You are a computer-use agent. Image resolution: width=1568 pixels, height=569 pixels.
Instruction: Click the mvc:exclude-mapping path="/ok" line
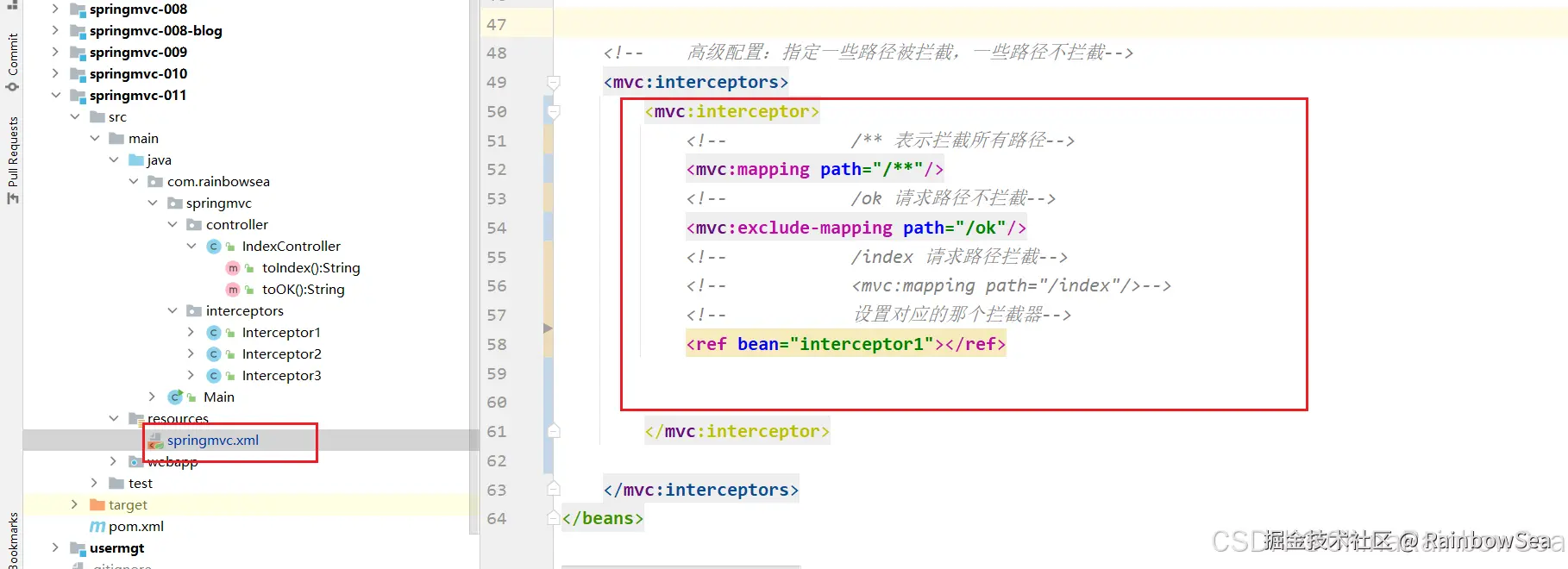856,228
